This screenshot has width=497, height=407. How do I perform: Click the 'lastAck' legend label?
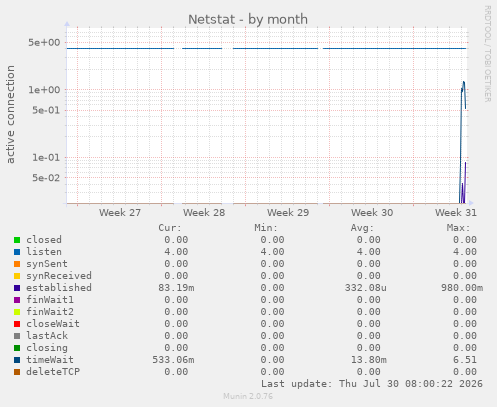47,336
